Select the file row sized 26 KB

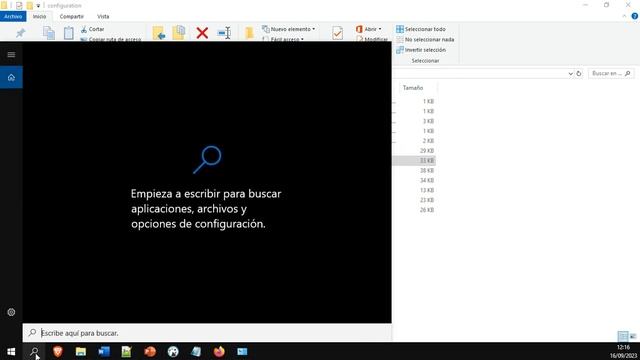pos(414,210)
